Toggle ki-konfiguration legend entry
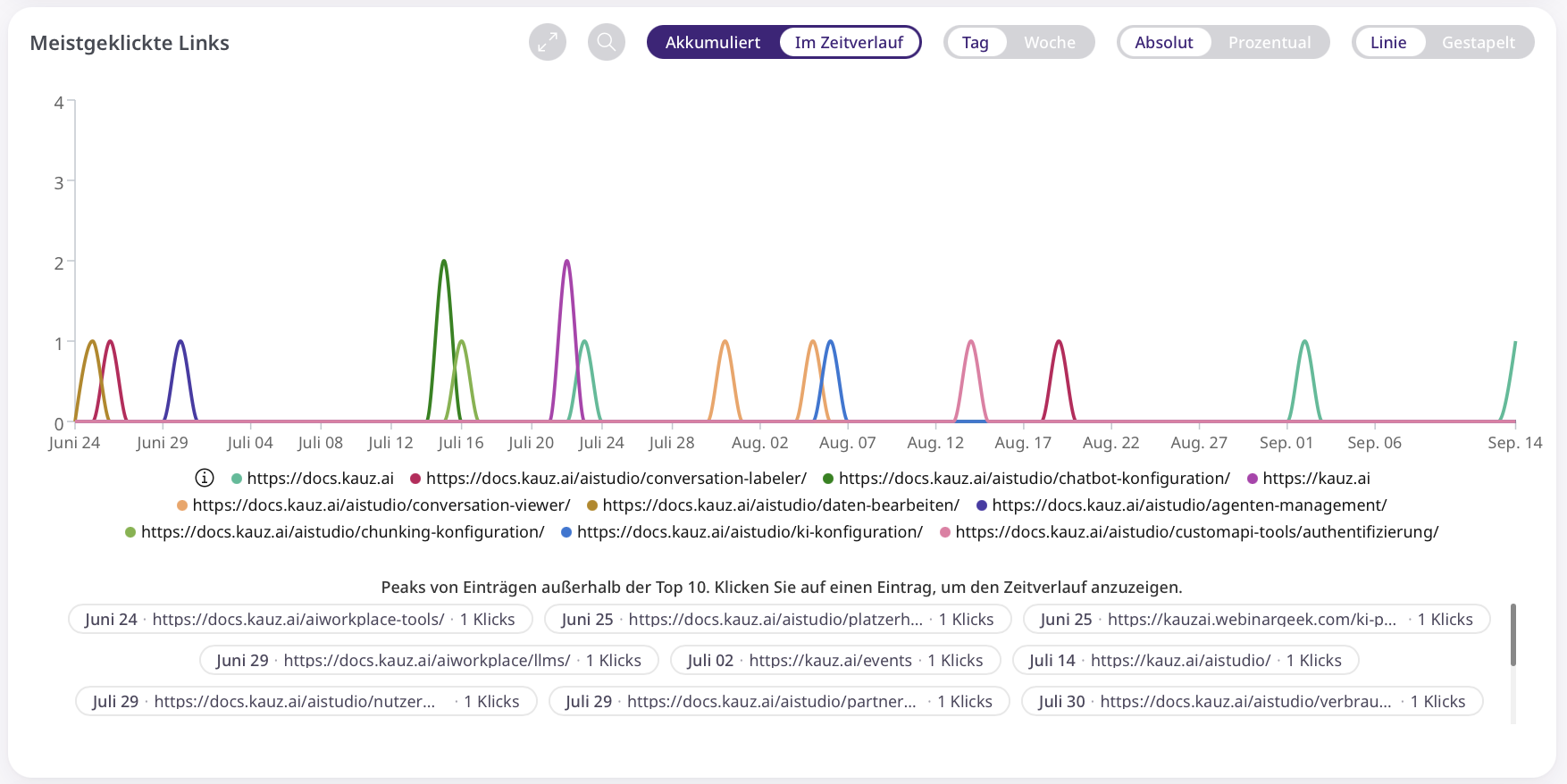Screen dimensions: 1567x784 742,532
